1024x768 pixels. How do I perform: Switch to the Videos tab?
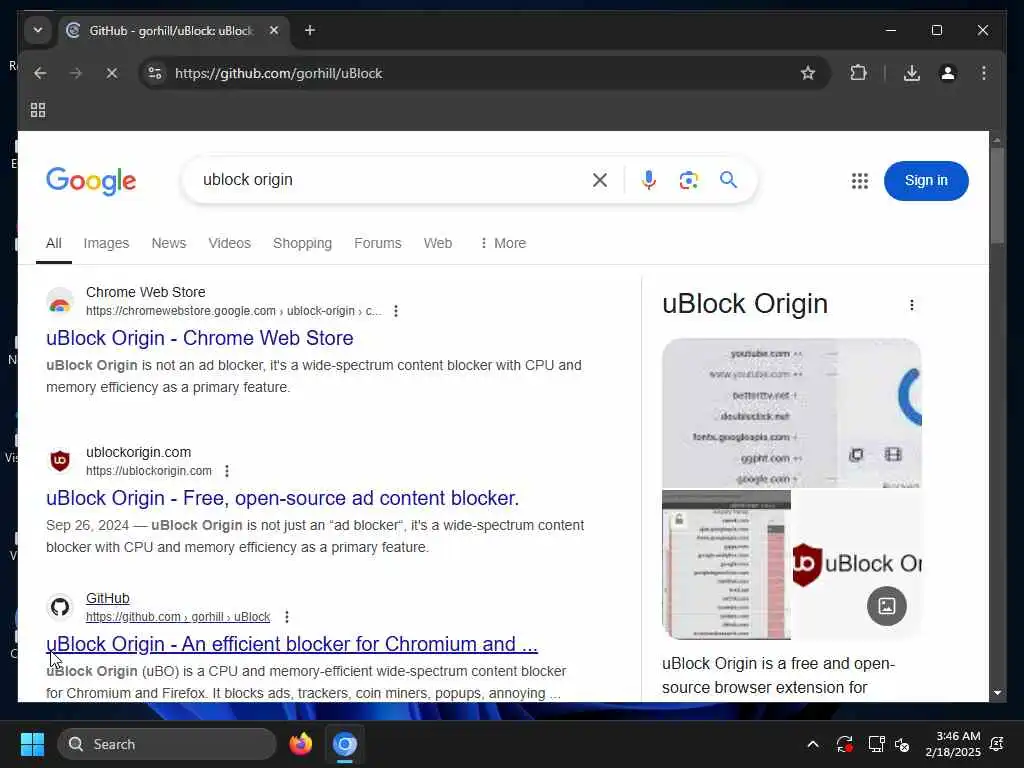(229, 243)
